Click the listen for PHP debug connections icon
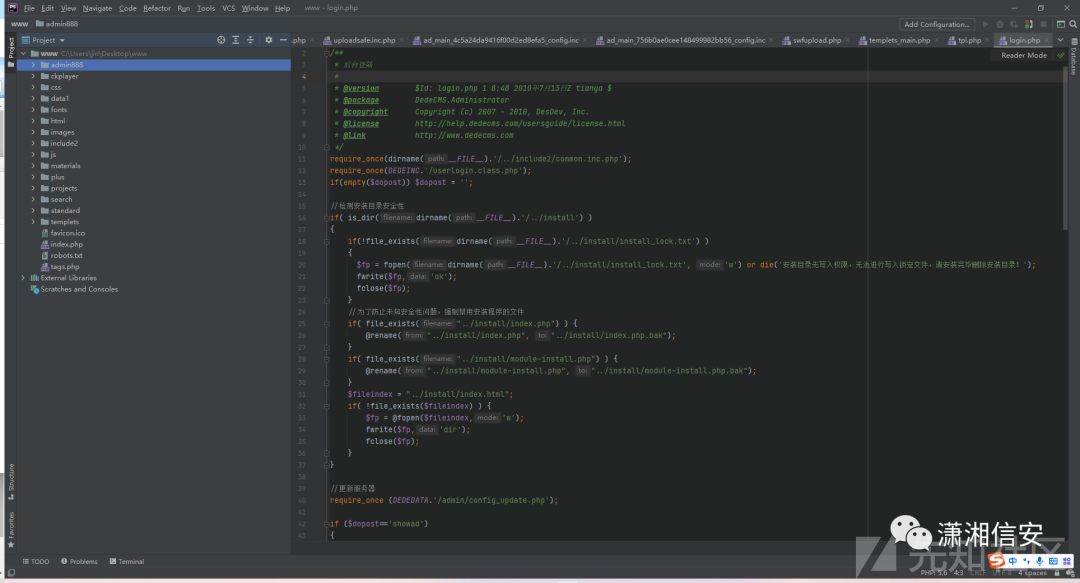This screenshot has height=583, width=1080. [1028, 24]
